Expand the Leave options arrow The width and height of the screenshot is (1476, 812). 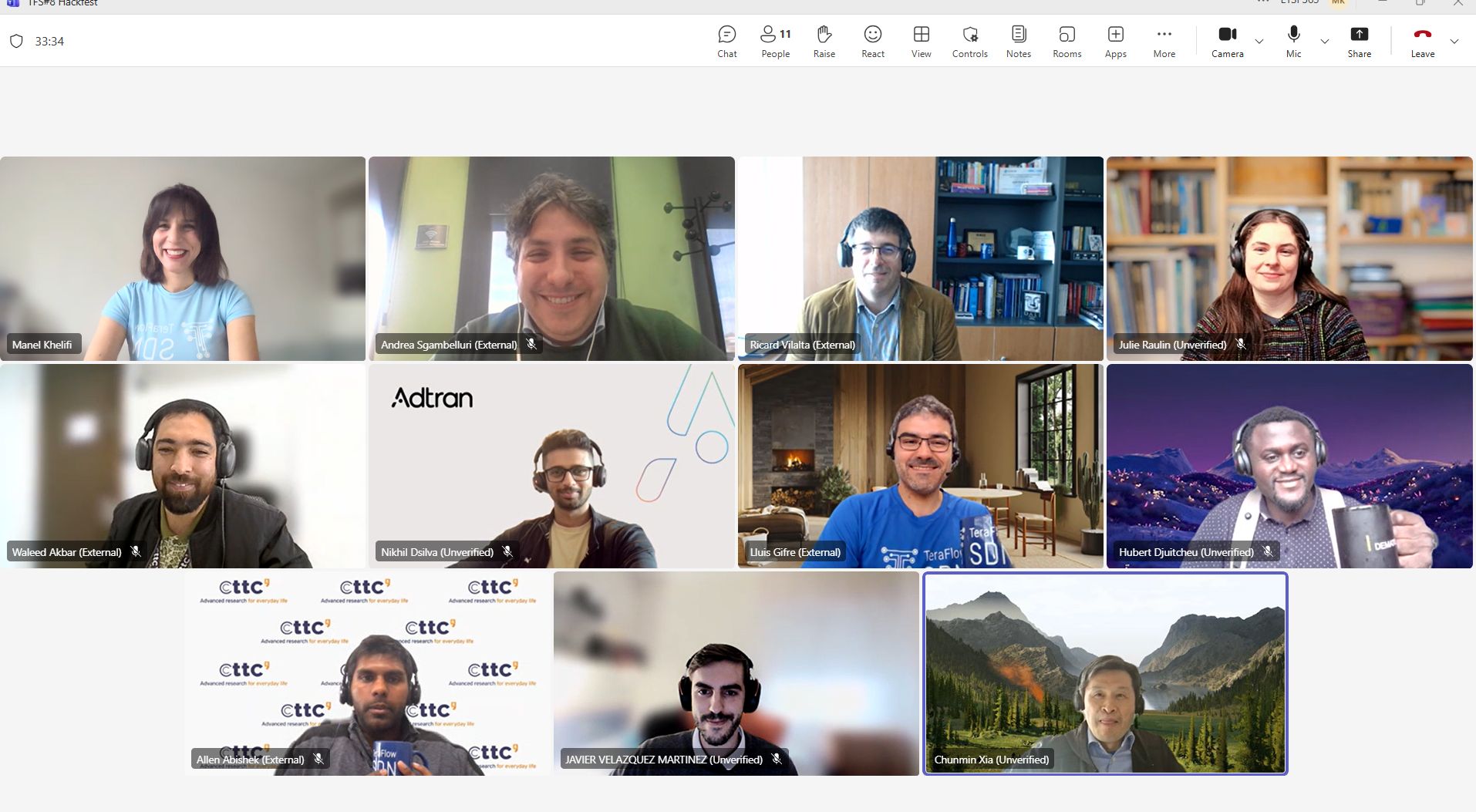coord(1454,42)
